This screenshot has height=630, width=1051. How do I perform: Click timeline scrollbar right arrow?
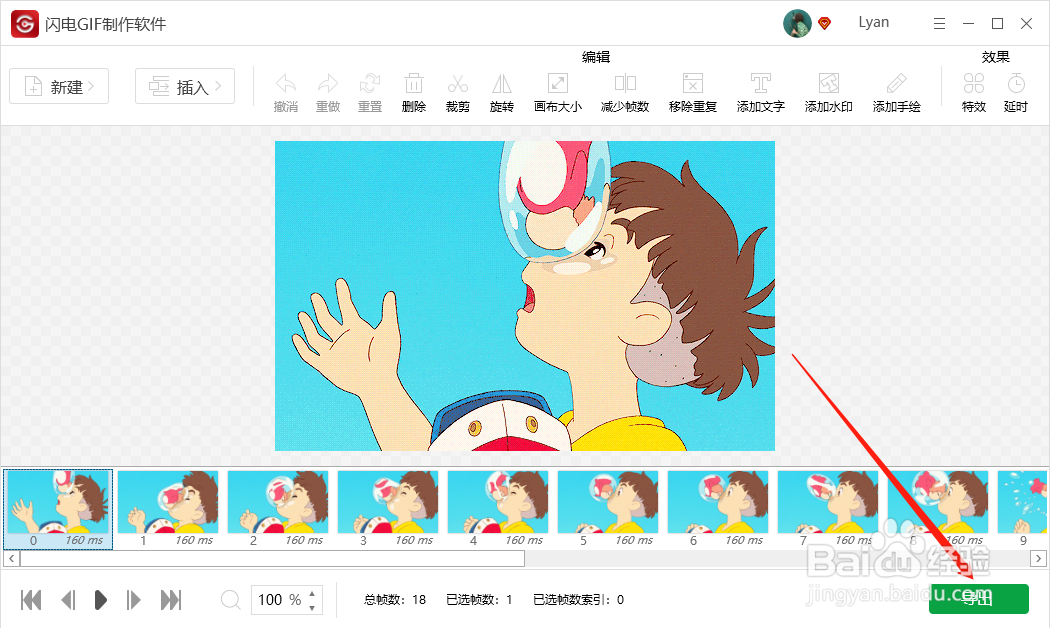click(1038, 558)
